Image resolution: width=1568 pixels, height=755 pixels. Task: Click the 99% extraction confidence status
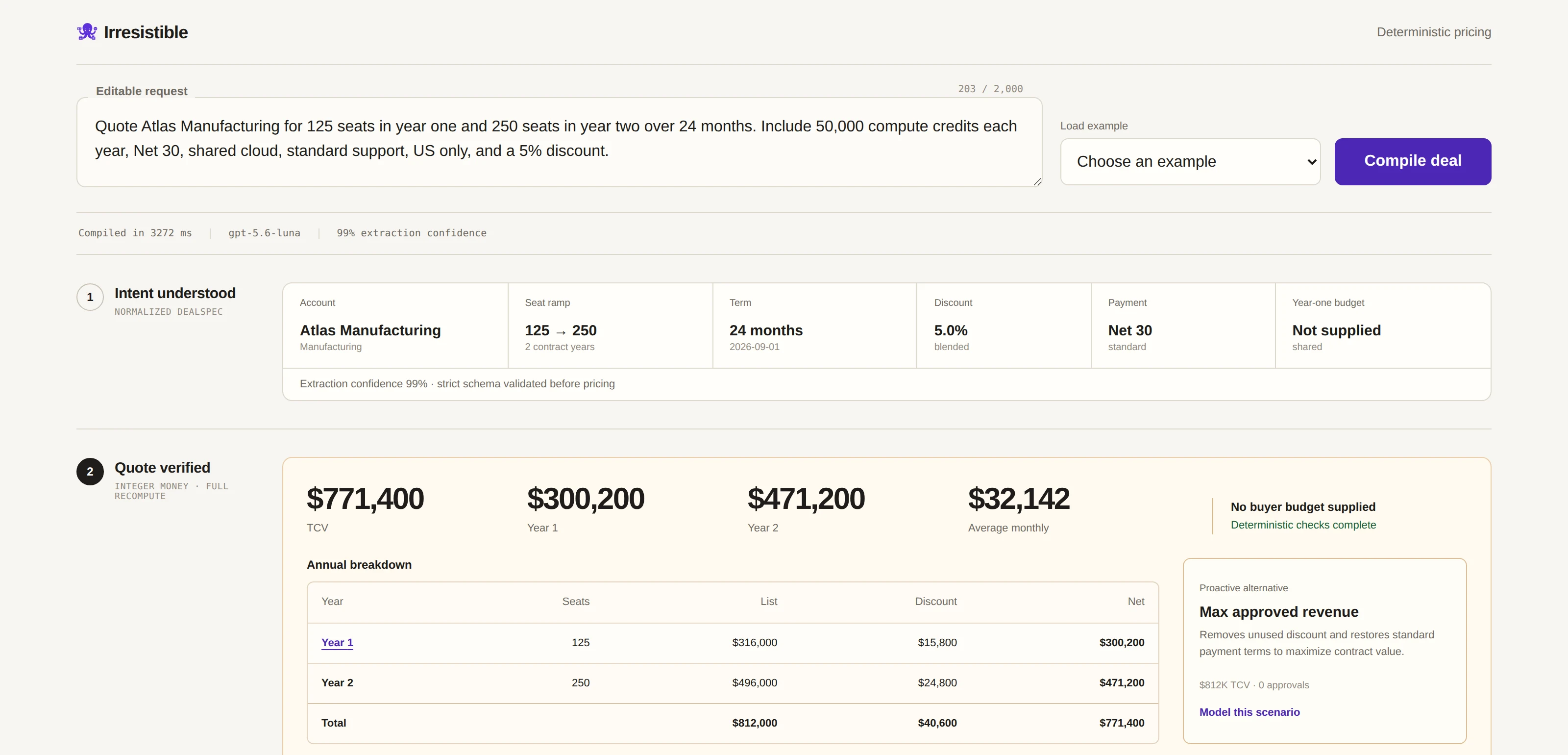(412, 233)
